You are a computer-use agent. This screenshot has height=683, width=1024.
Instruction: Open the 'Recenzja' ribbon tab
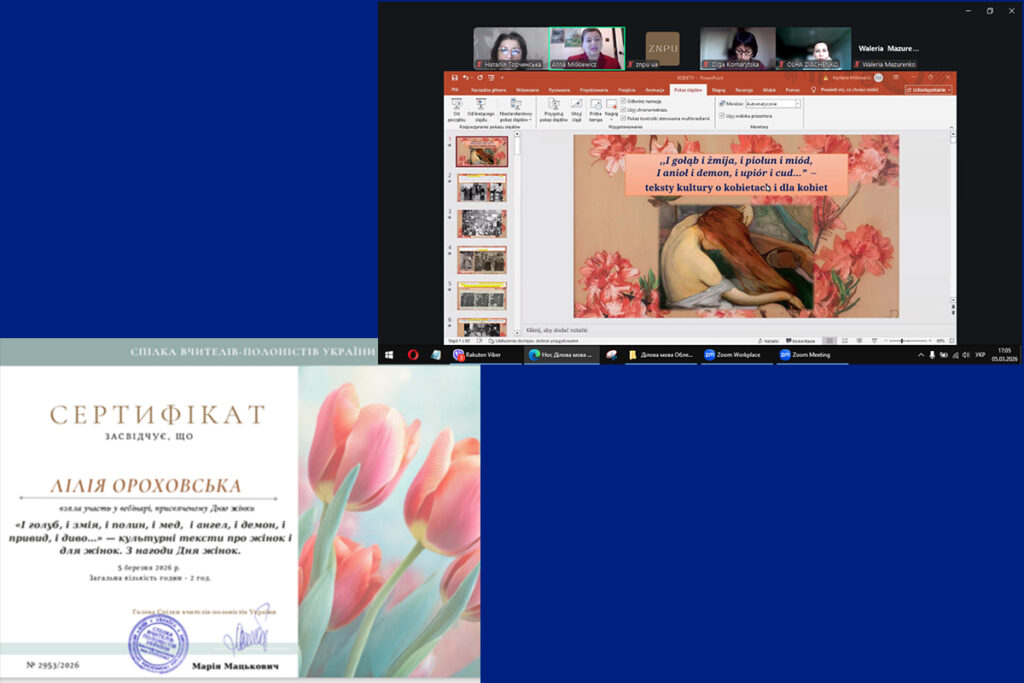click(x=744, y=89)
